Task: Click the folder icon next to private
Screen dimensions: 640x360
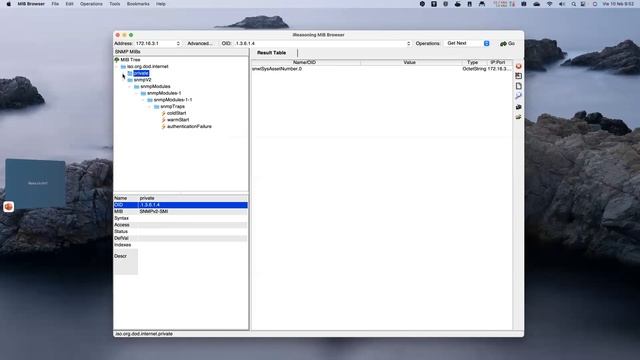Action: click(x=130, y=73)
